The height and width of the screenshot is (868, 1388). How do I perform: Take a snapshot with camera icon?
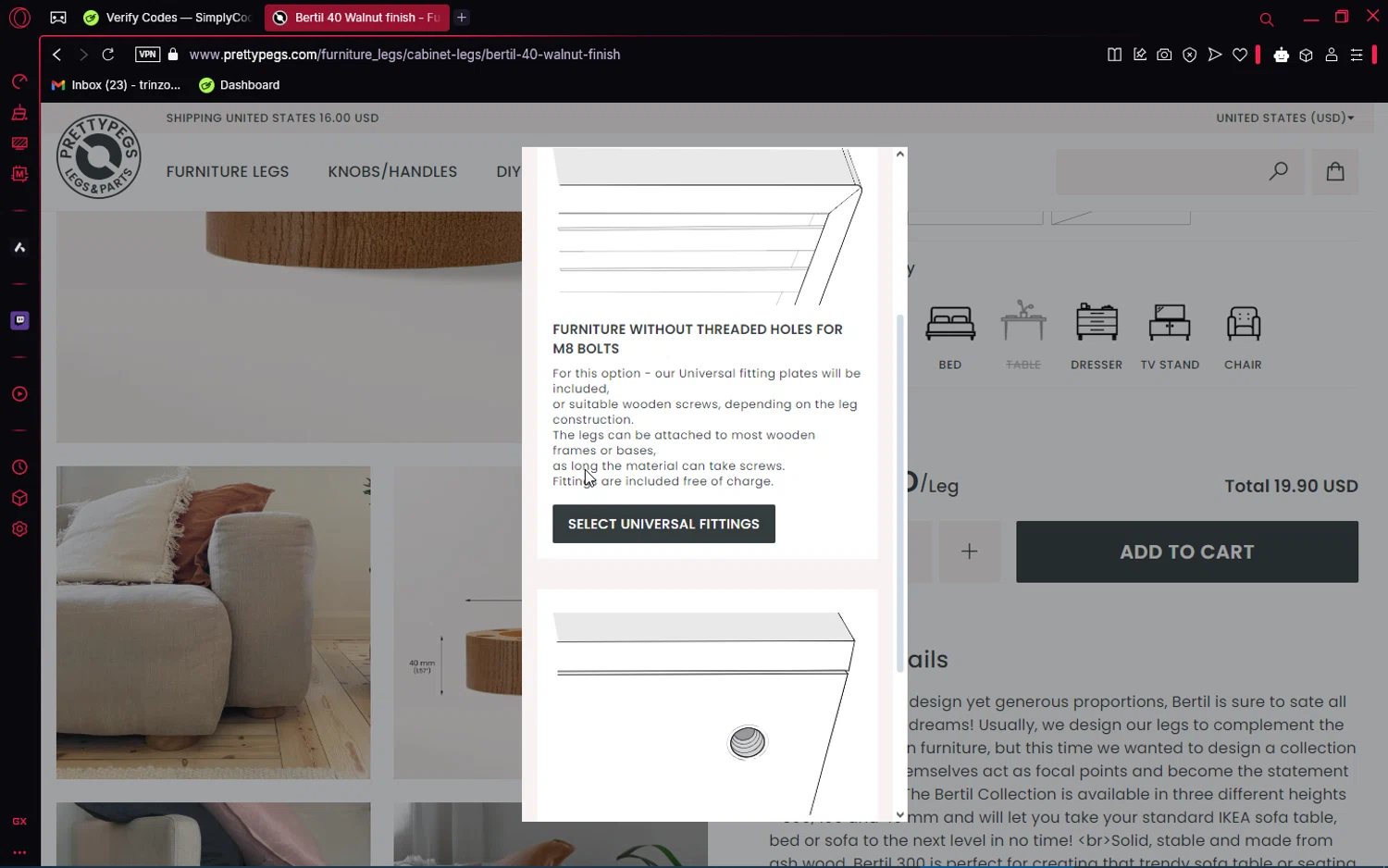click(x=1165, y=55)
